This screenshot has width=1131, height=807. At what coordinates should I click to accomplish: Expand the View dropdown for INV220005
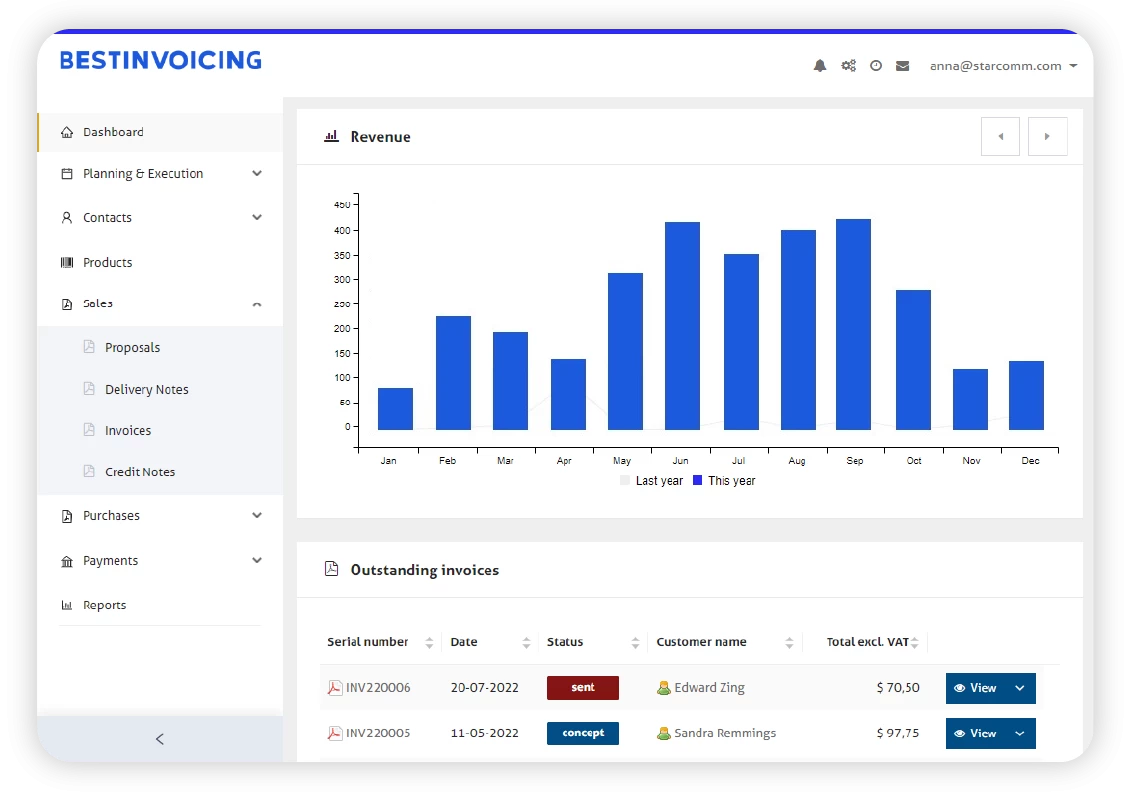click(1022, 733)
